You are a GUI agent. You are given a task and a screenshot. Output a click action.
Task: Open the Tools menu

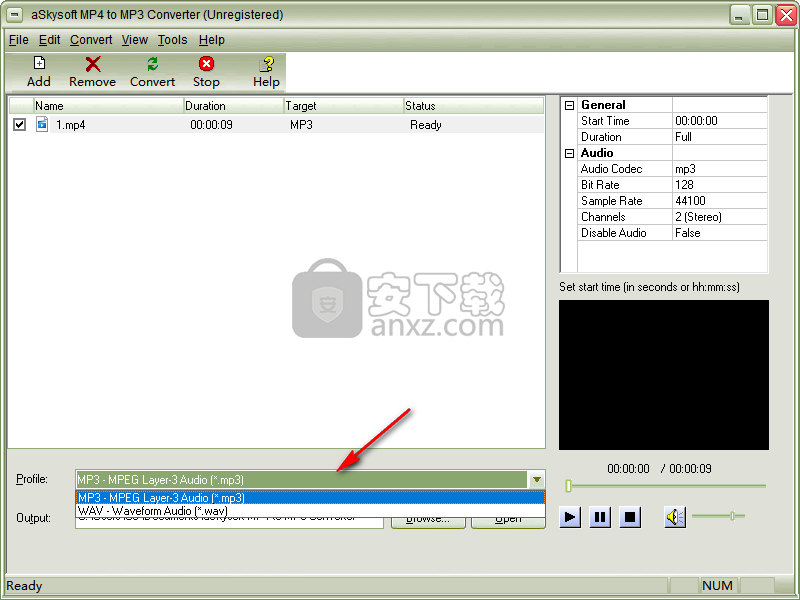[x=172, y=40]
